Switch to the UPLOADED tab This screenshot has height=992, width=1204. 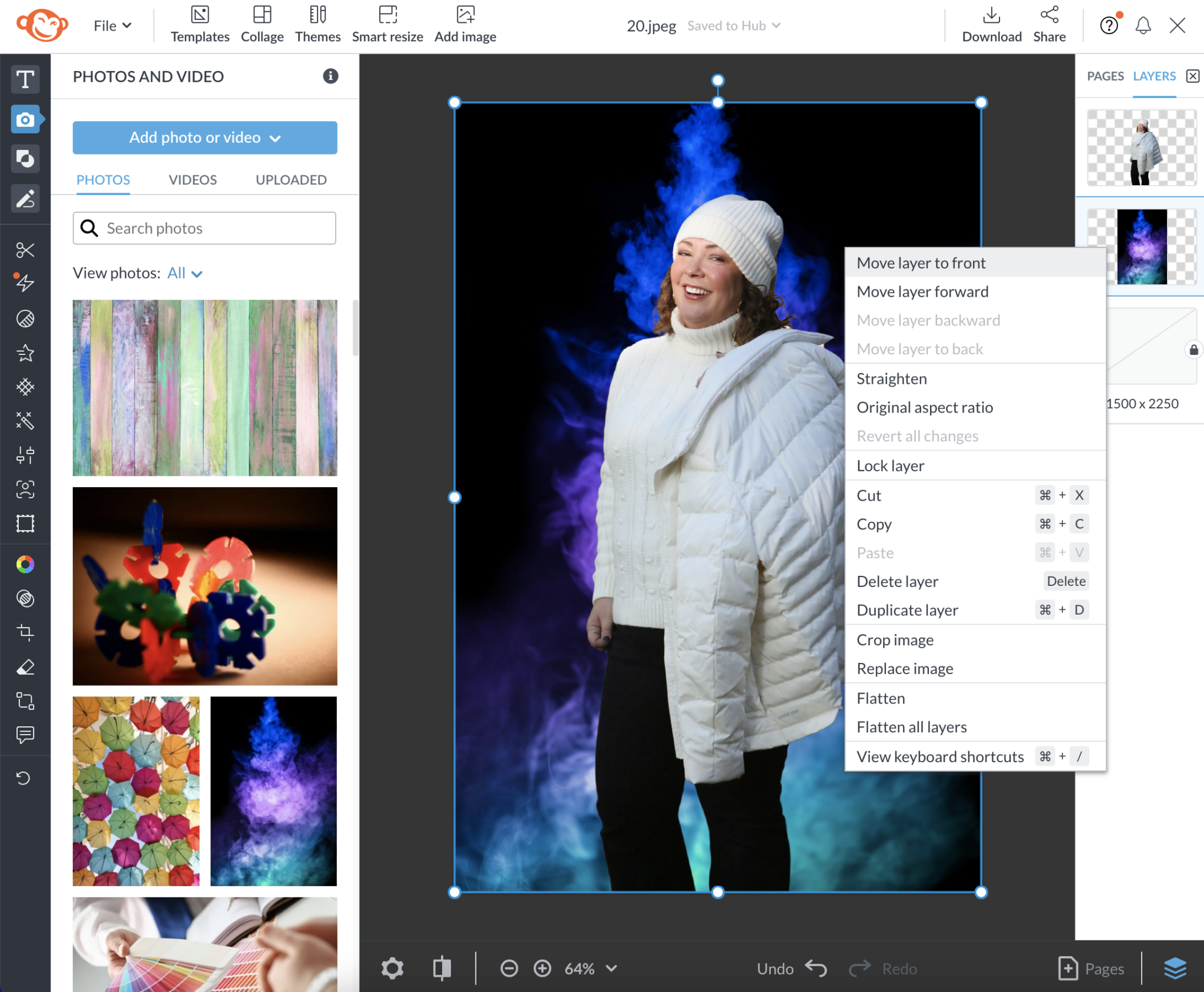coord(290,180)
